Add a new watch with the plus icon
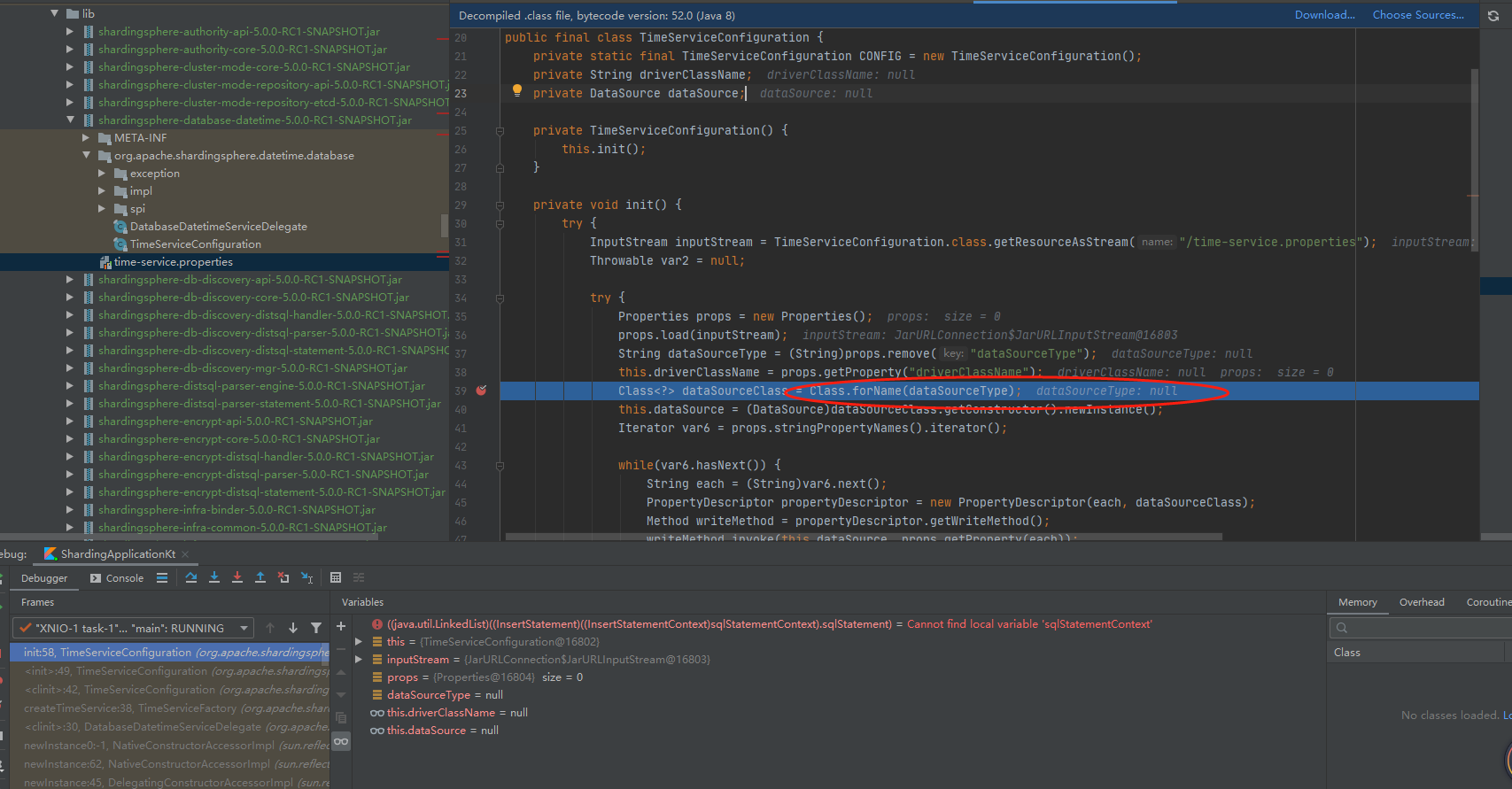This screenshot has width=1512, height=789. (341, 626)
